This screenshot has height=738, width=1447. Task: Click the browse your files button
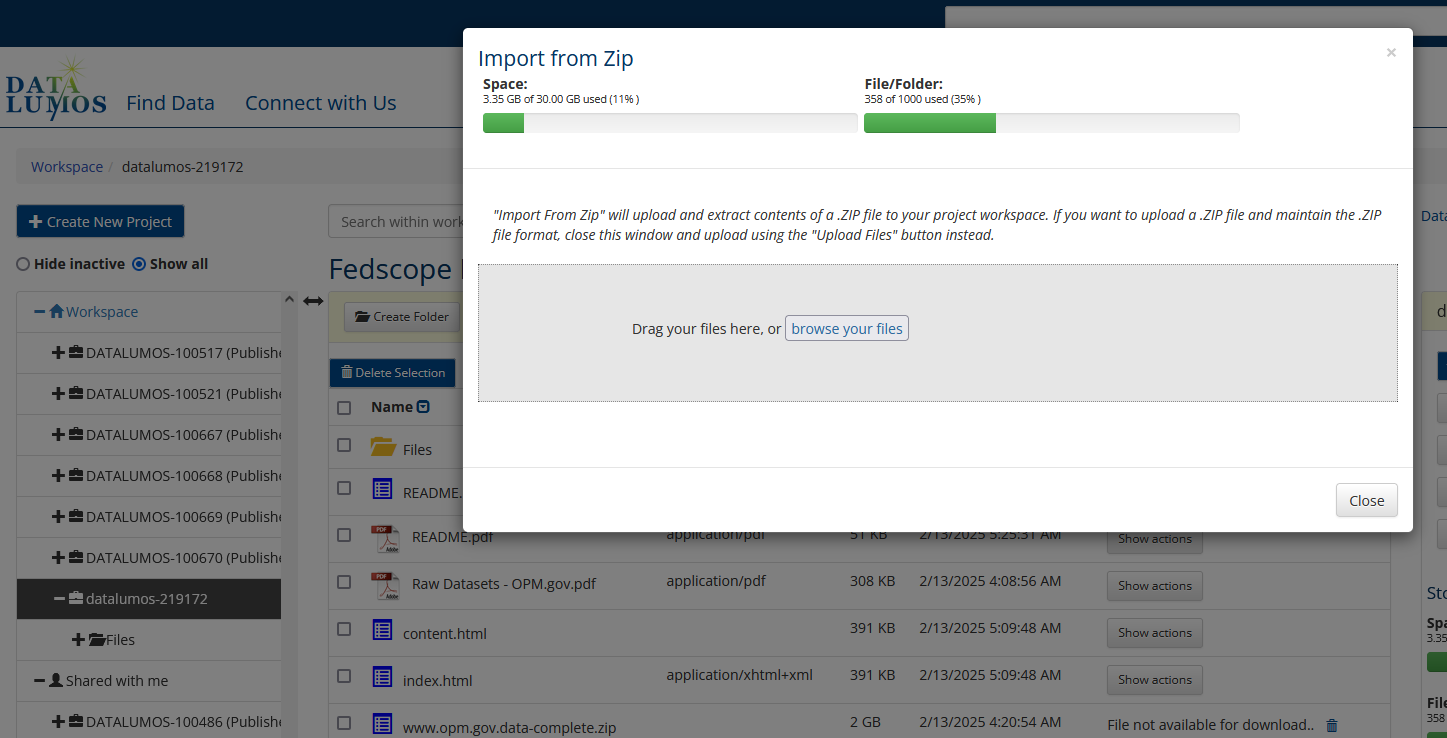click(x=846, y=328)
